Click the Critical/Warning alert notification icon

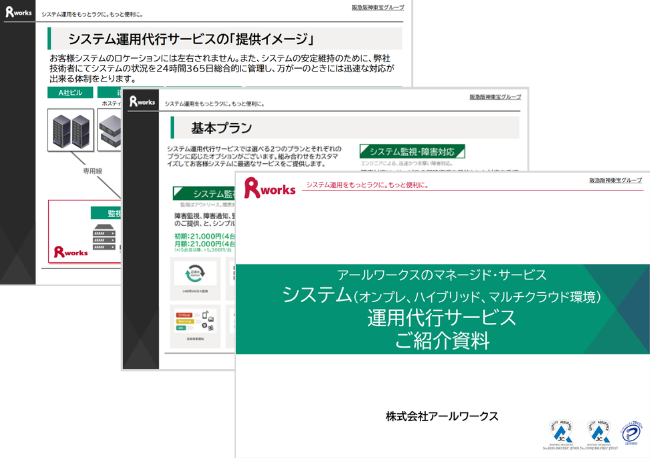[x=195, y=321]
